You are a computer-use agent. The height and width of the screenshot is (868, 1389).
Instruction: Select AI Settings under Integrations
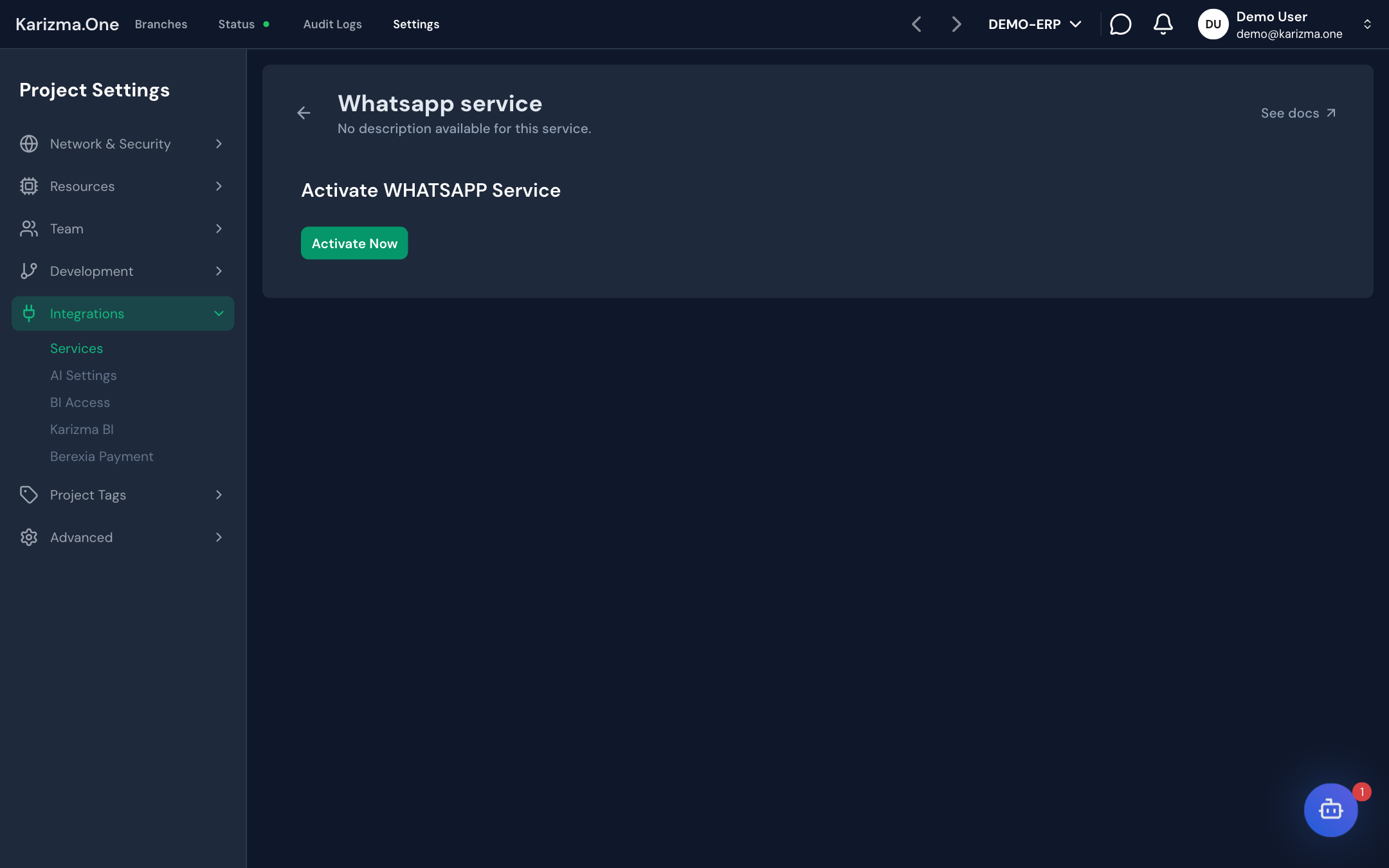coord(84,375)
